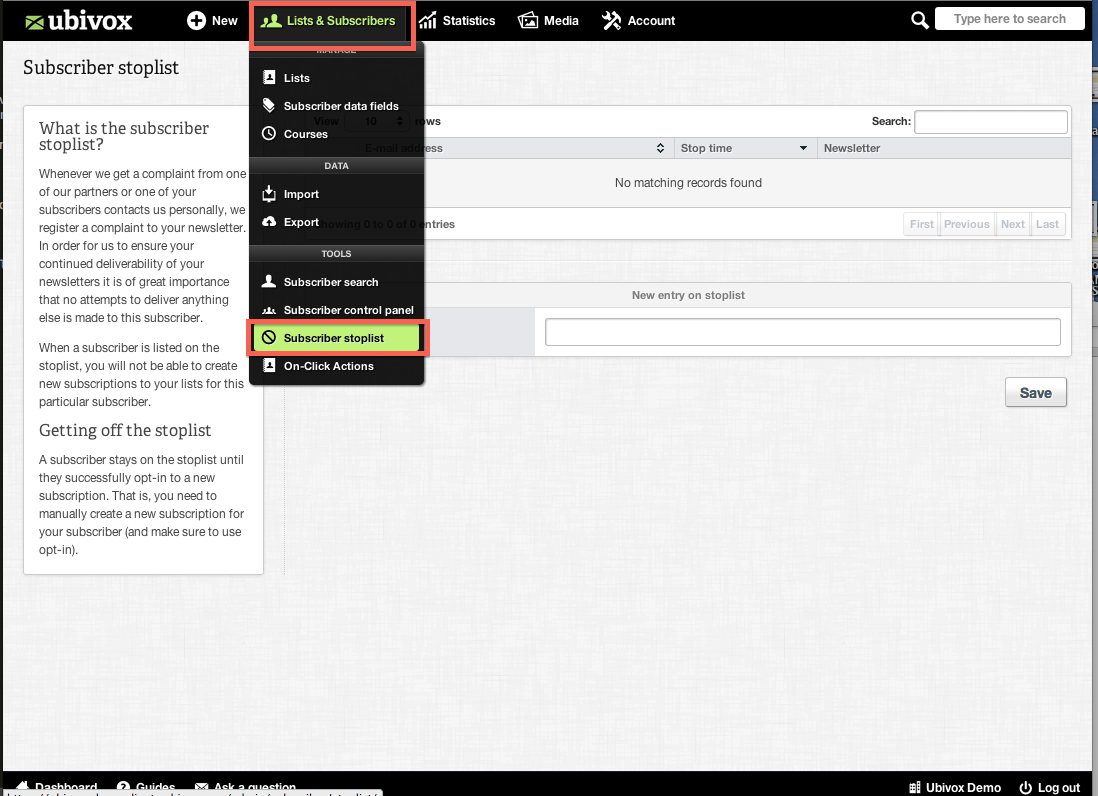Click the Account tools icon
Image resolution: width=1098 pixels, height=796 pixels.
coord(611,20)
